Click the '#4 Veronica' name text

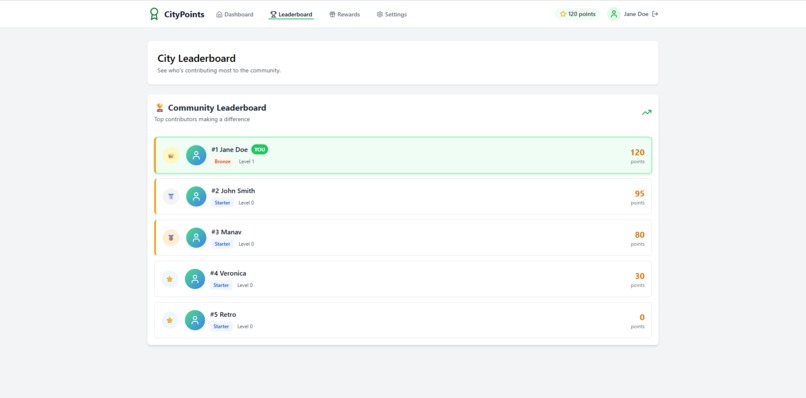(x=228, y=273)
